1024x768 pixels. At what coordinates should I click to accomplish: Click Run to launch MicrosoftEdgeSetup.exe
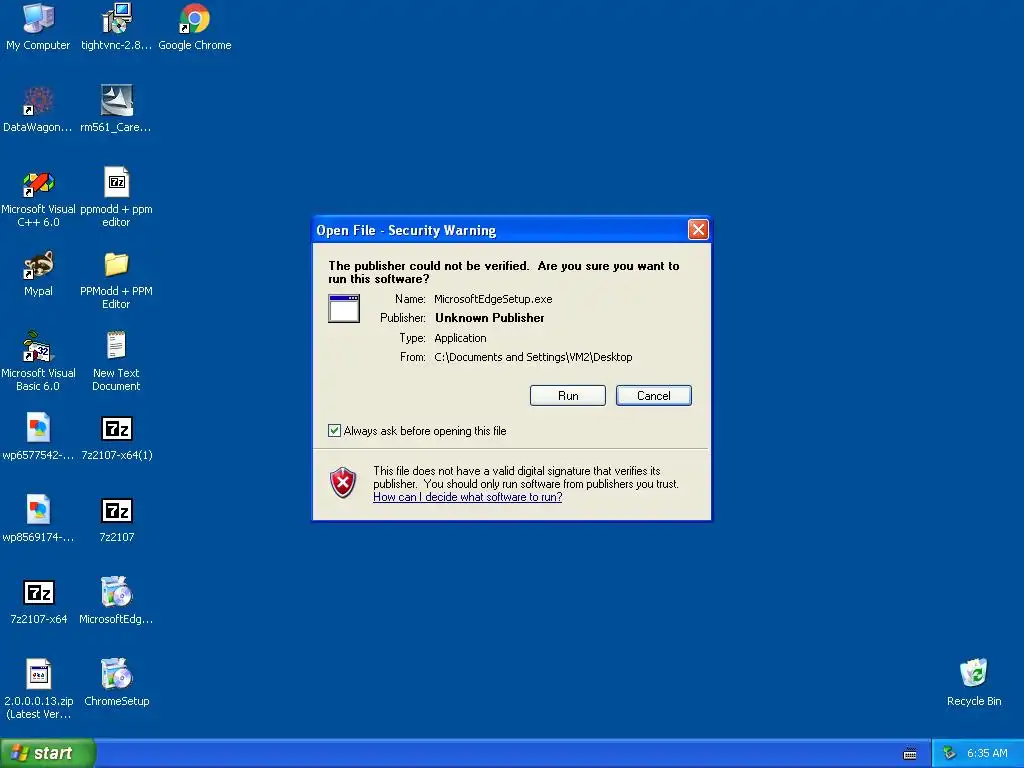pyautogui.click(x=568, y=396)
